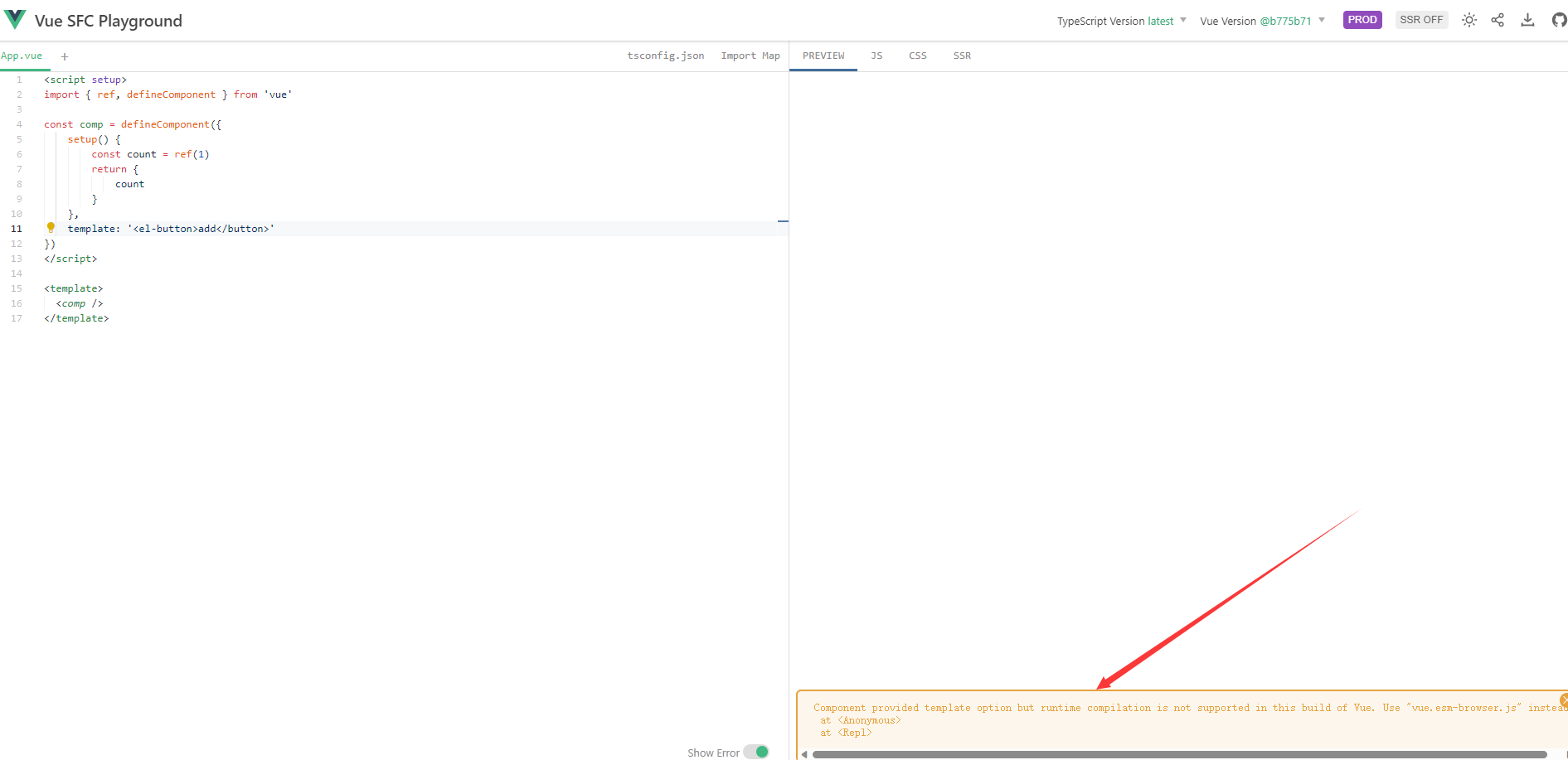The image size is (1568, 760).
Task: Click the share link icon
Action: pyautogui.click(x=1498, y=20)
